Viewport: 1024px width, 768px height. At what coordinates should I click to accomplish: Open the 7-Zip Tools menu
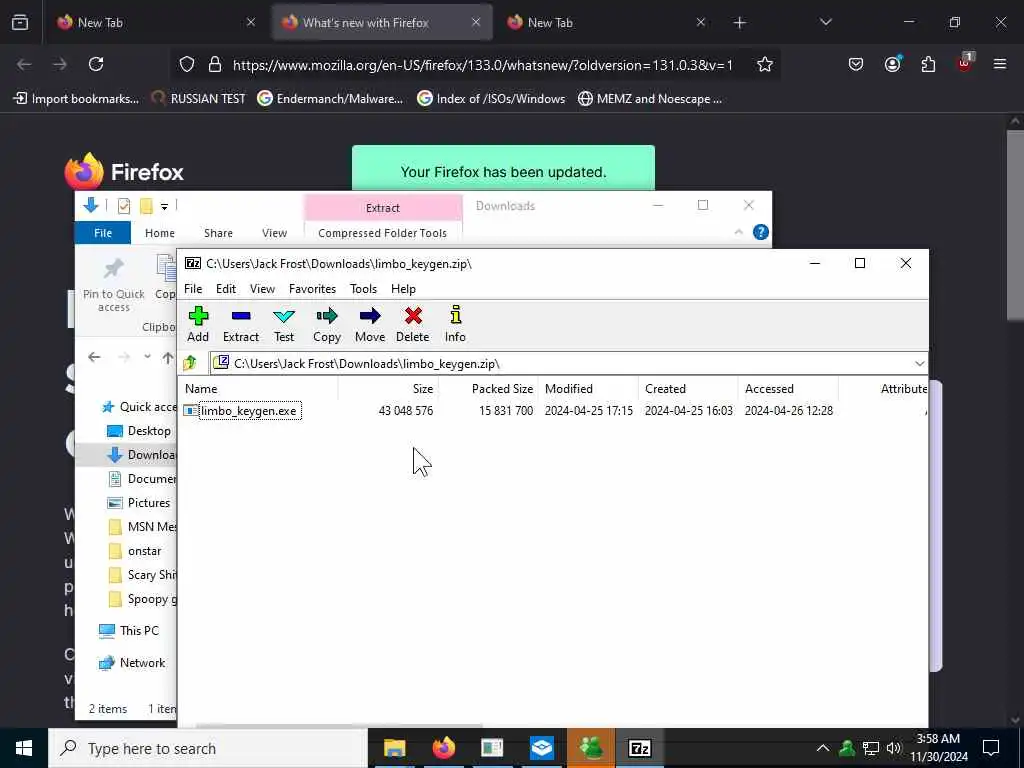click(x=363, y=289)
